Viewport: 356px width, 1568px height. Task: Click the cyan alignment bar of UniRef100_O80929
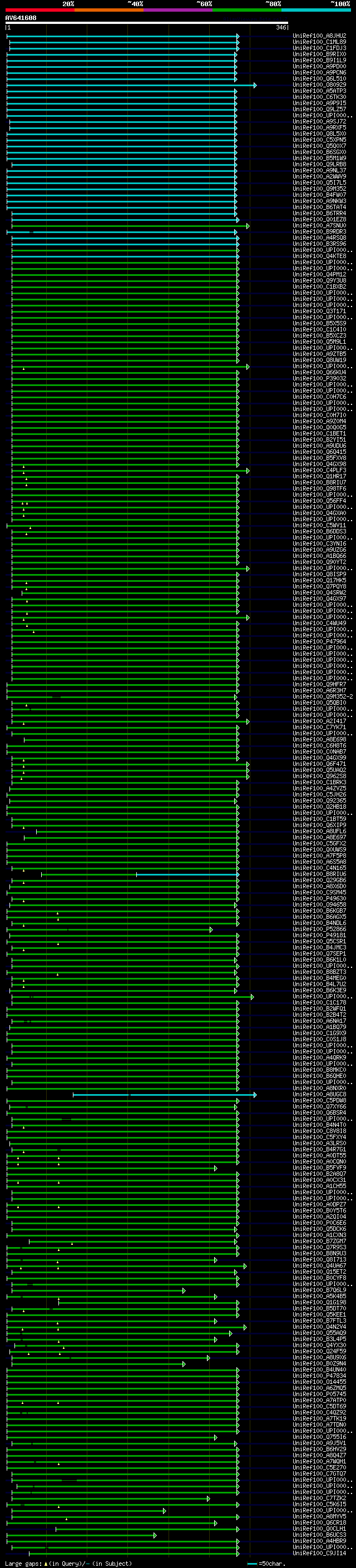(131, 85)
